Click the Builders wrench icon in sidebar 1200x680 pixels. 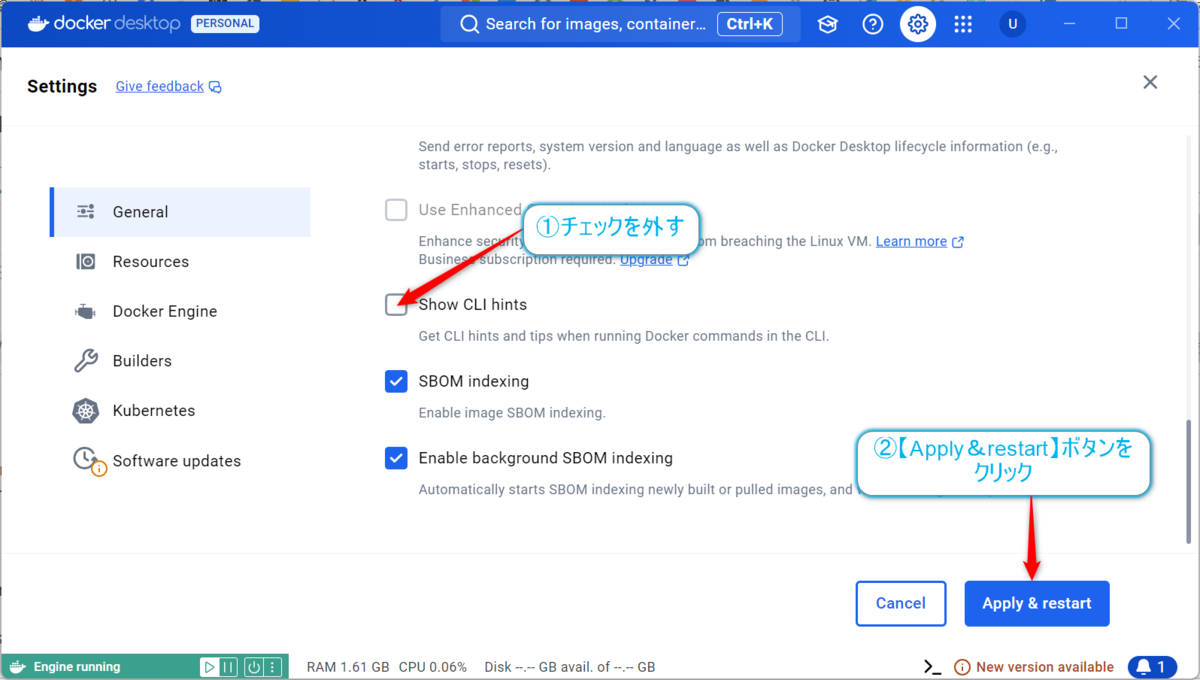pyautogui.click(x=85, y=361)
